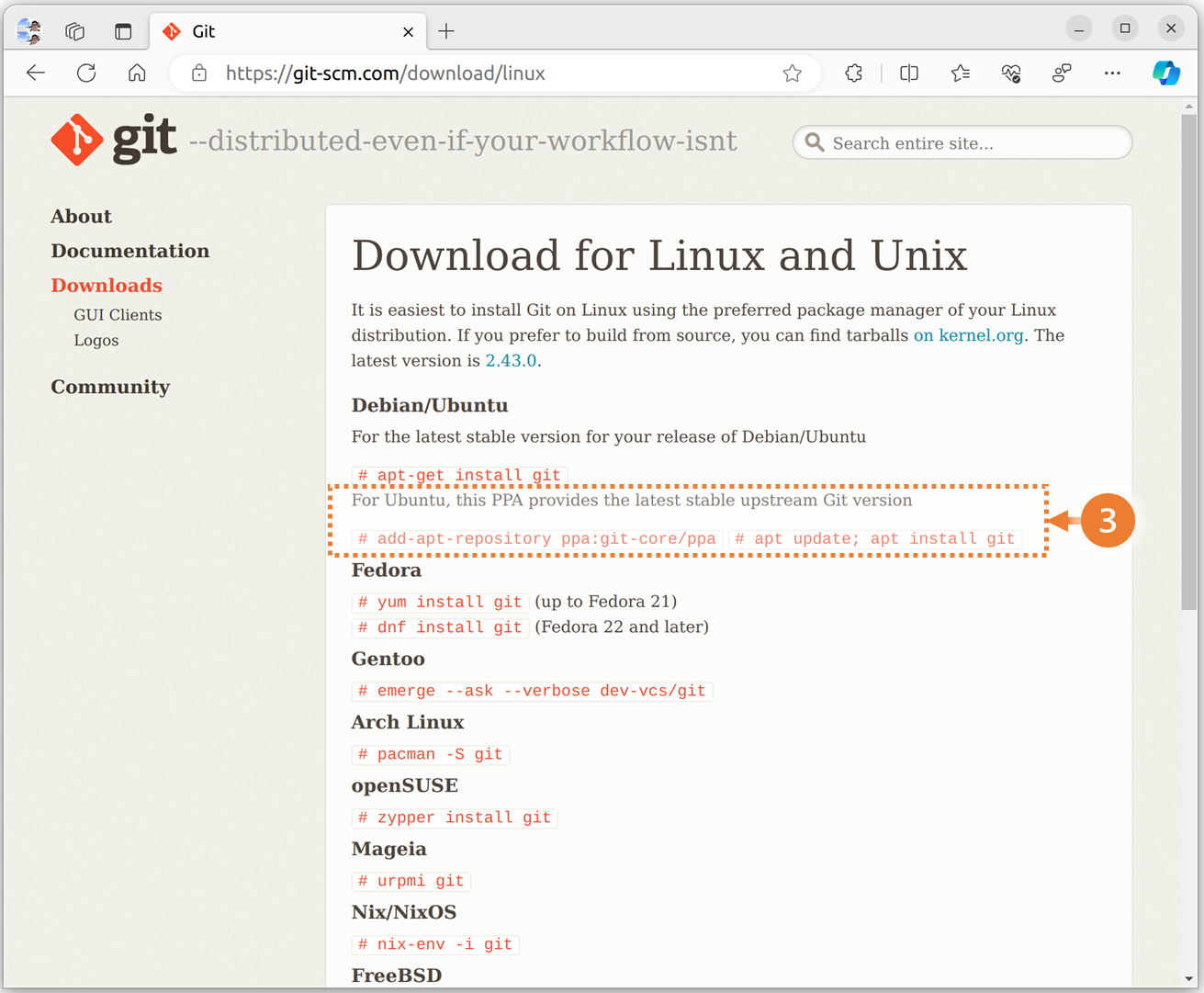Toggle the vertical tabs icon
The width and height of the screenshot is (1204, 993).
coord(123,31)
